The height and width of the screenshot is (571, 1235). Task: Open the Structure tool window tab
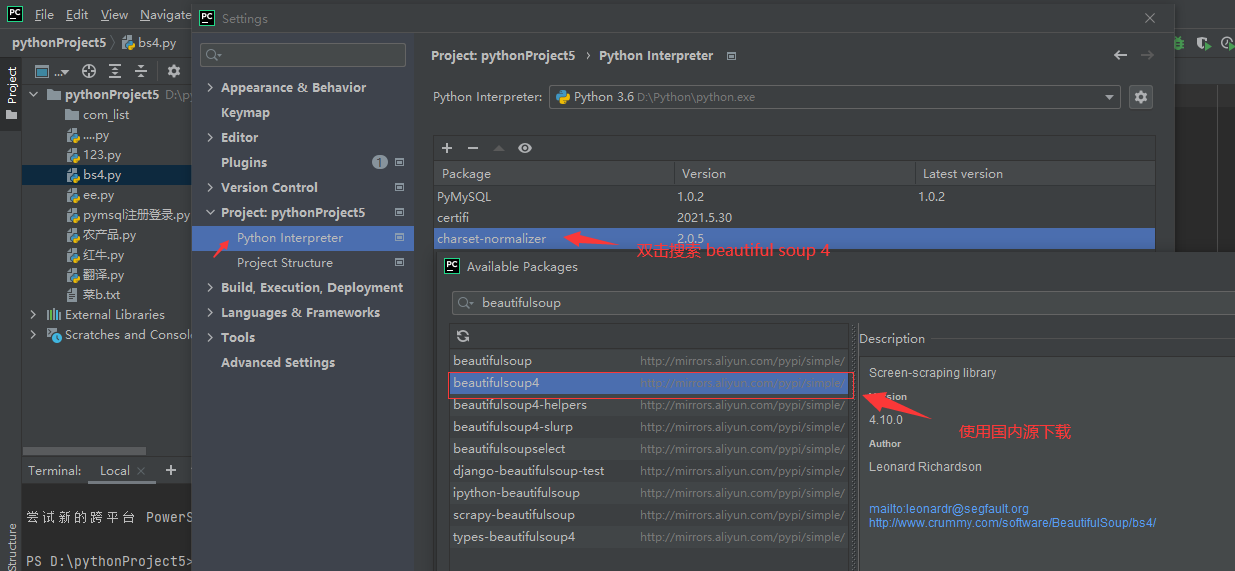coord(11,546)
